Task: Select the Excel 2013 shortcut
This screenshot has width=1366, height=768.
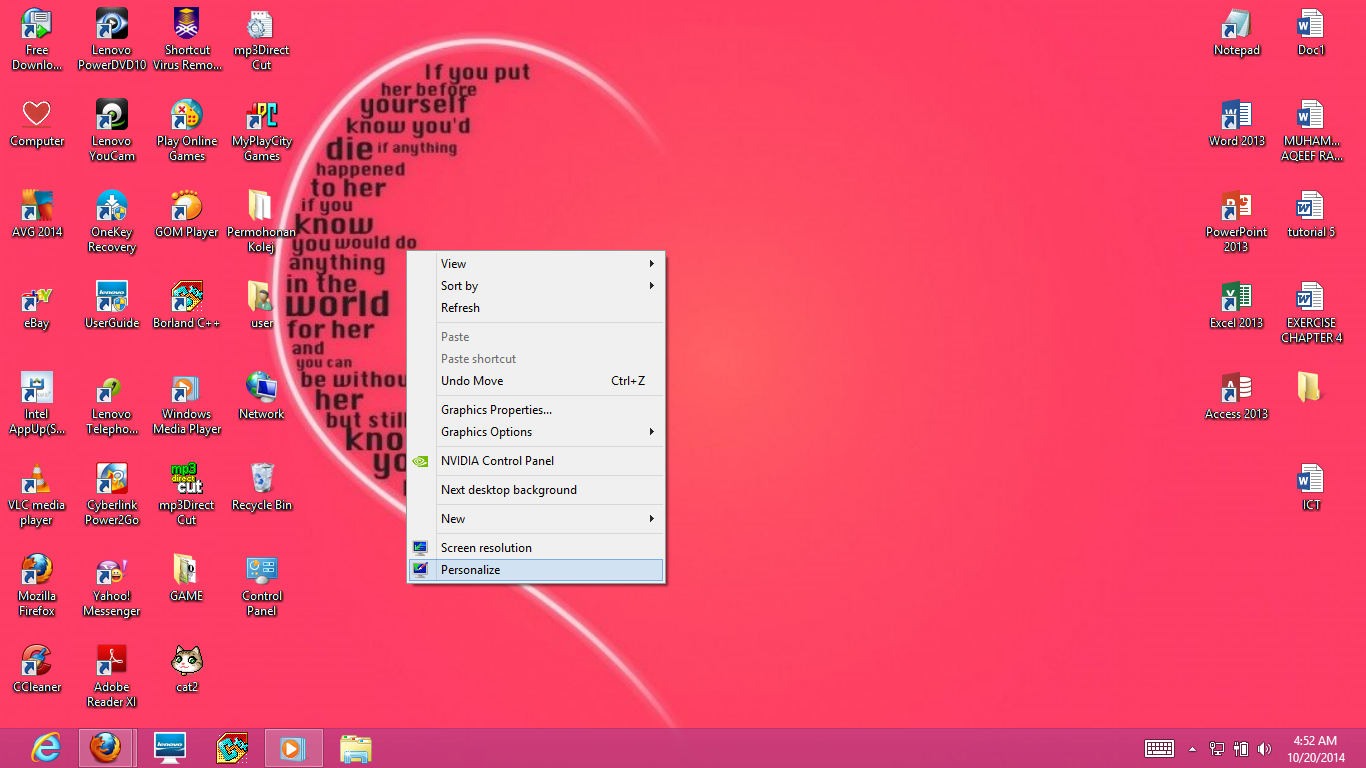Action: tap(1236, 305)
